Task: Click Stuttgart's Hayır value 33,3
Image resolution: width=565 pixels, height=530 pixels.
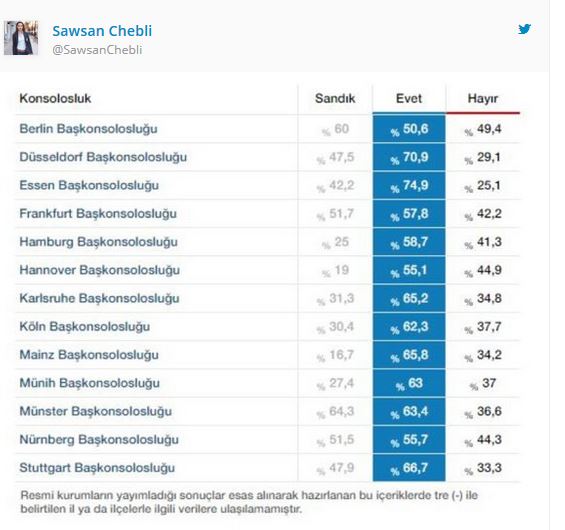Action: (x=483, y=468)
